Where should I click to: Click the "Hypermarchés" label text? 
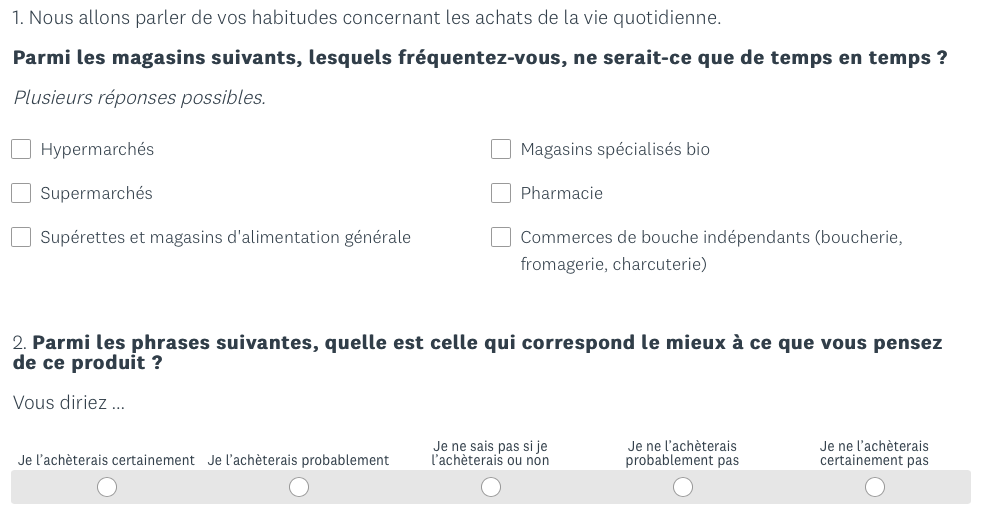tap(97, 149)
